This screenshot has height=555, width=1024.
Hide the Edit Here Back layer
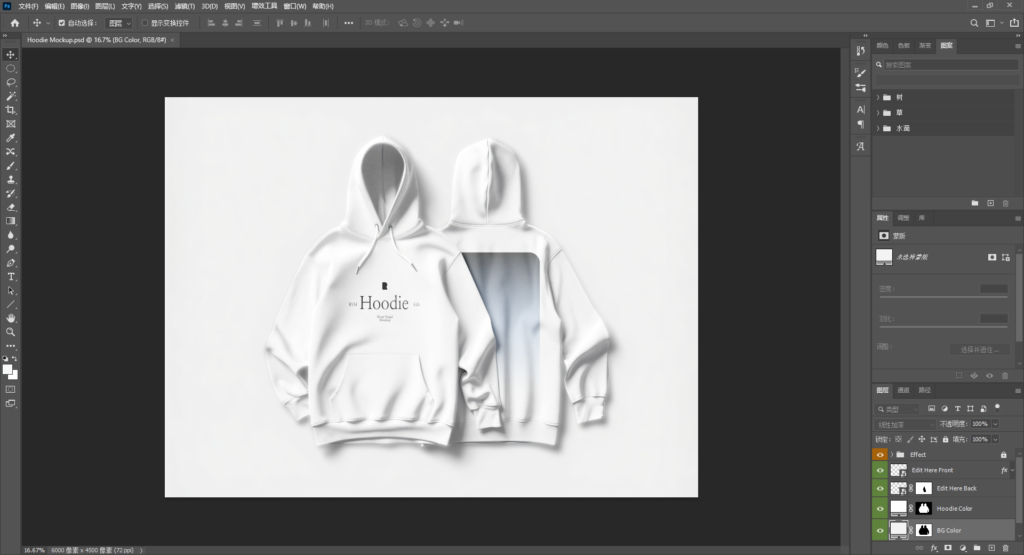pyautogui.click(x=880, y=488)
